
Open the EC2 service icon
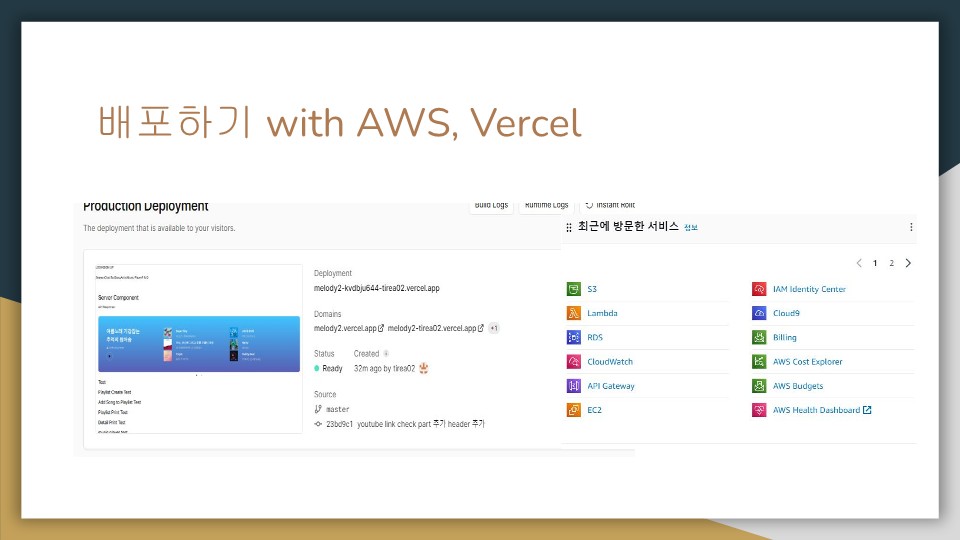(x=574, y=410)
